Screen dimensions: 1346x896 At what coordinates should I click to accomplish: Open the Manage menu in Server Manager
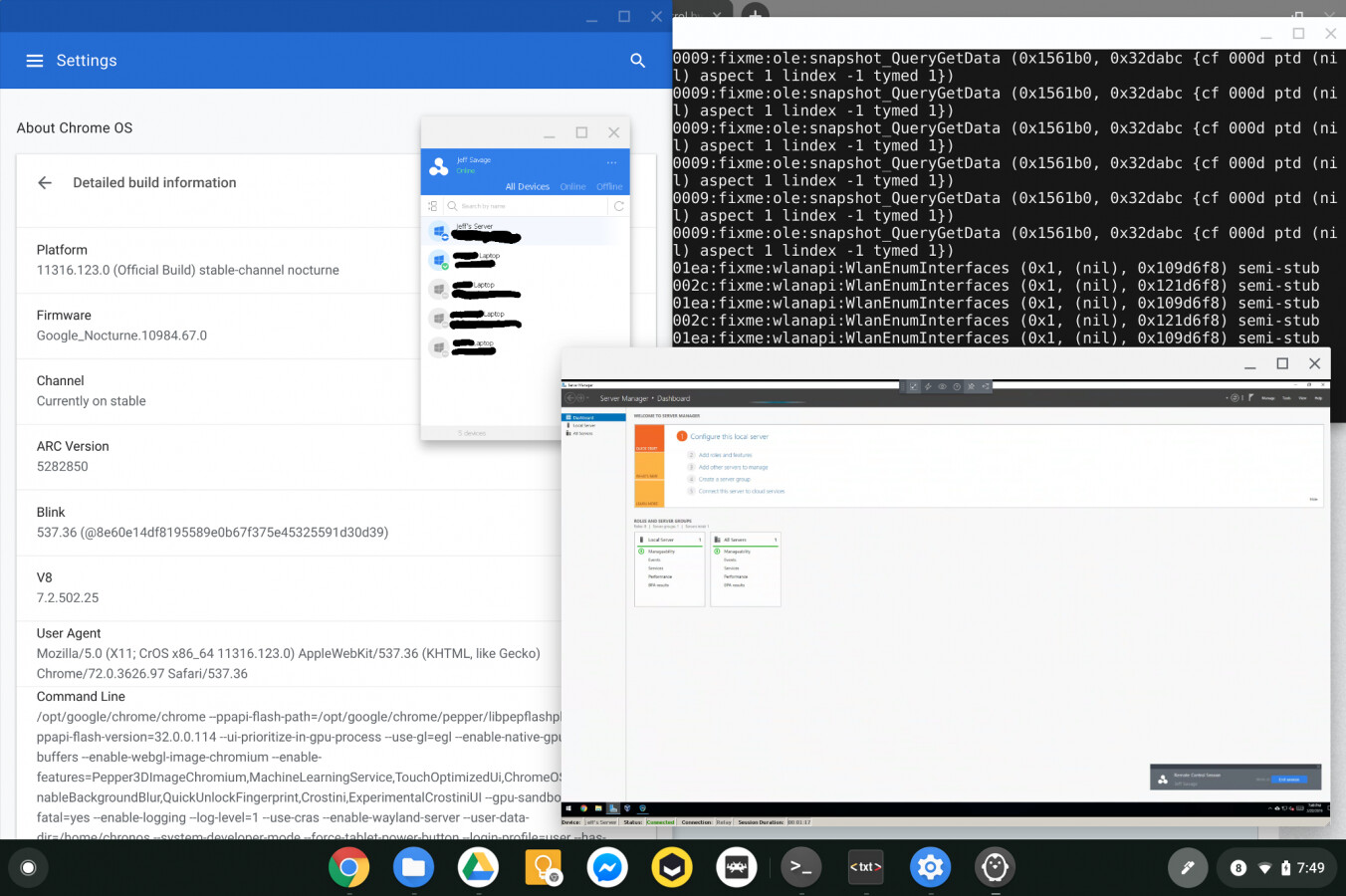click(x=1268, y=398)
